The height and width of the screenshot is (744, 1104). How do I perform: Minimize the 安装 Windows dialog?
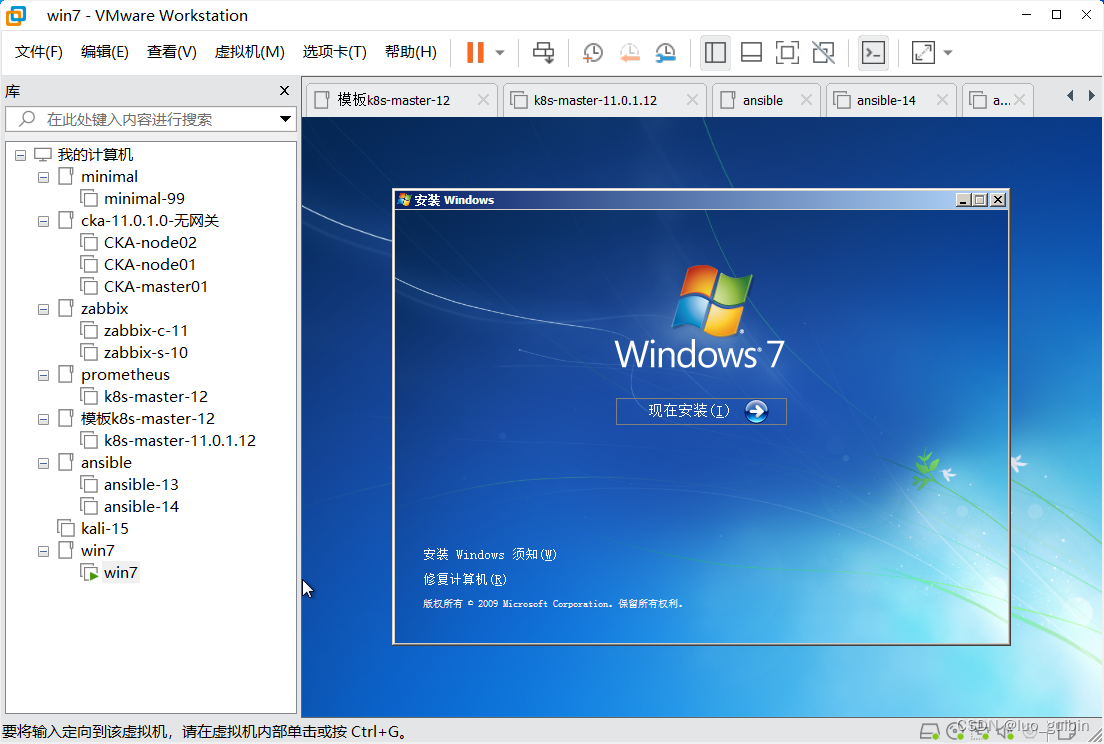(963, 200)
